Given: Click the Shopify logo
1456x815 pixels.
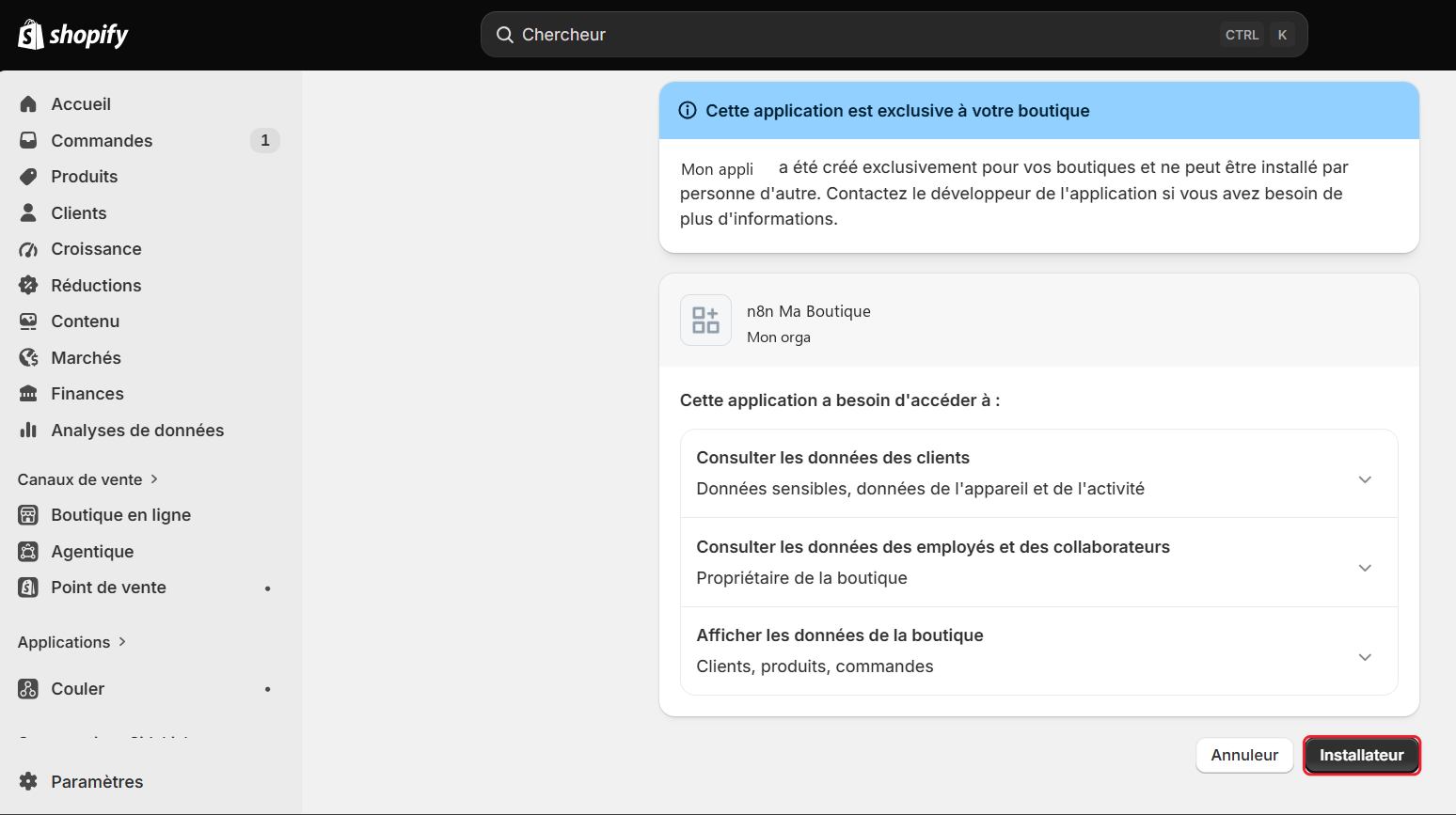Looking at the screenshot, I should [x=73, y=35].
